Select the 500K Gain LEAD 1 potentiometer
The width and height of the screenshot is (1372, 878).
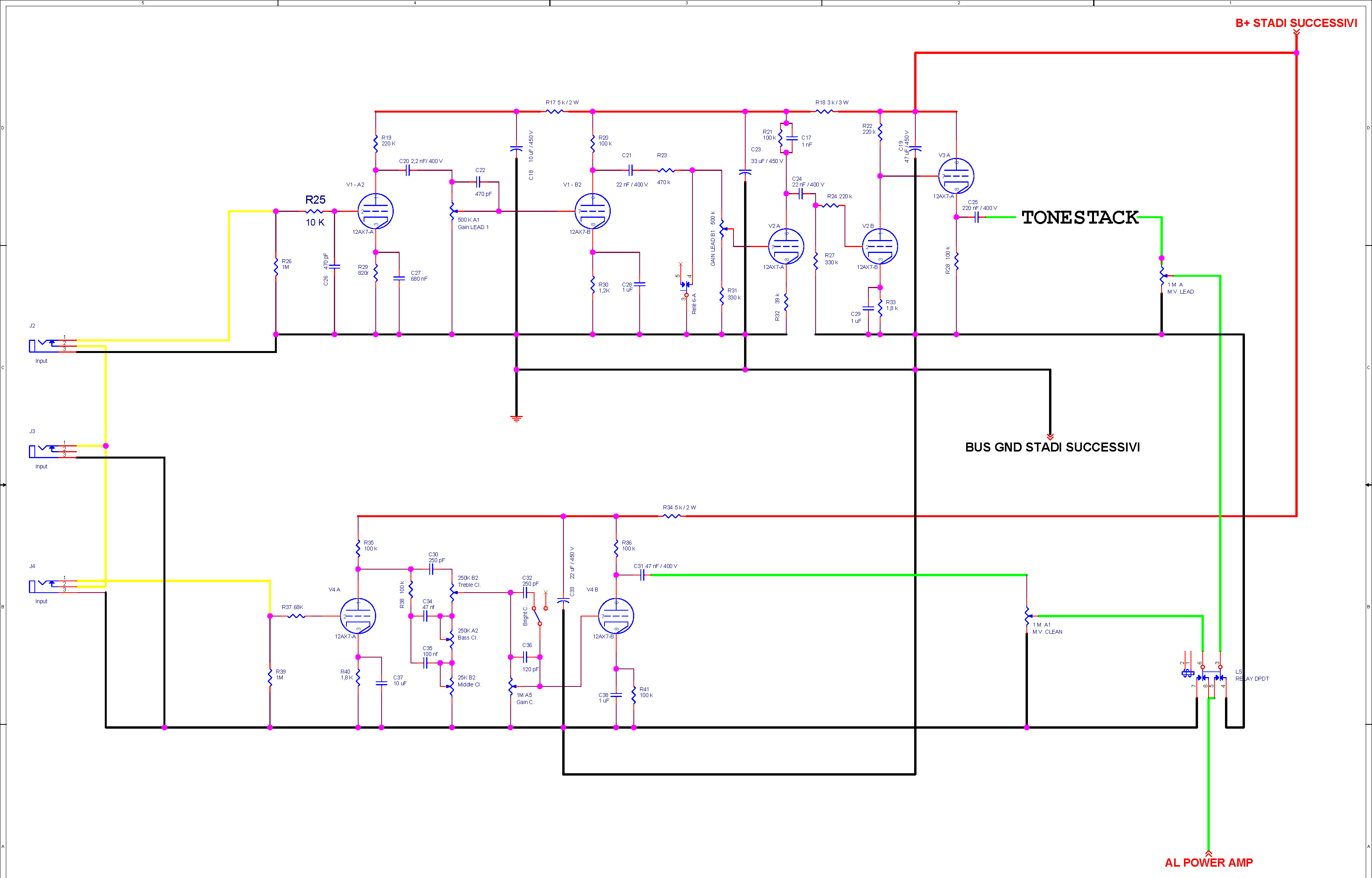452,211
